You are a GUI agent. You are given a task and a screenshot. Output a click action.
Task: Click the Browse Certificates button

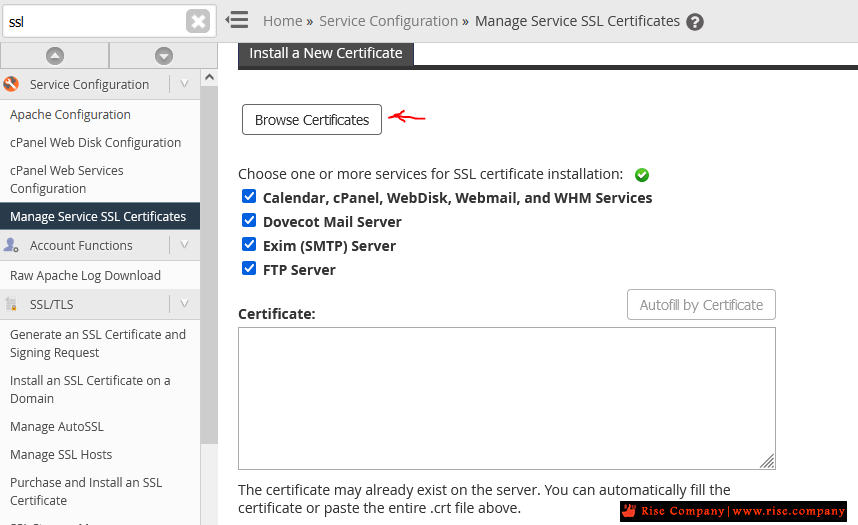tap(312, 119)
